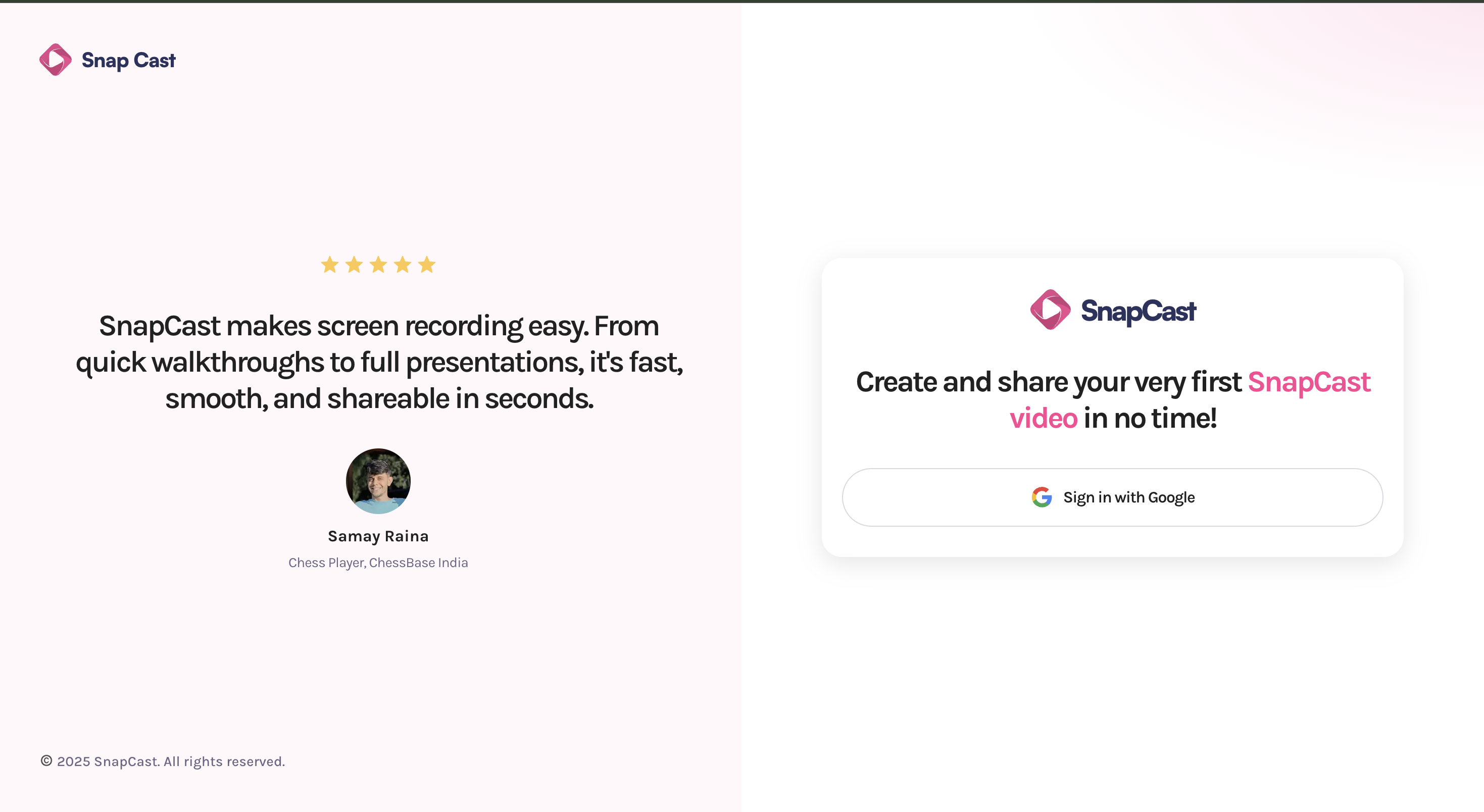Click the first rating star
Viewport: 1484px width, 812px height.
[329, 265]
